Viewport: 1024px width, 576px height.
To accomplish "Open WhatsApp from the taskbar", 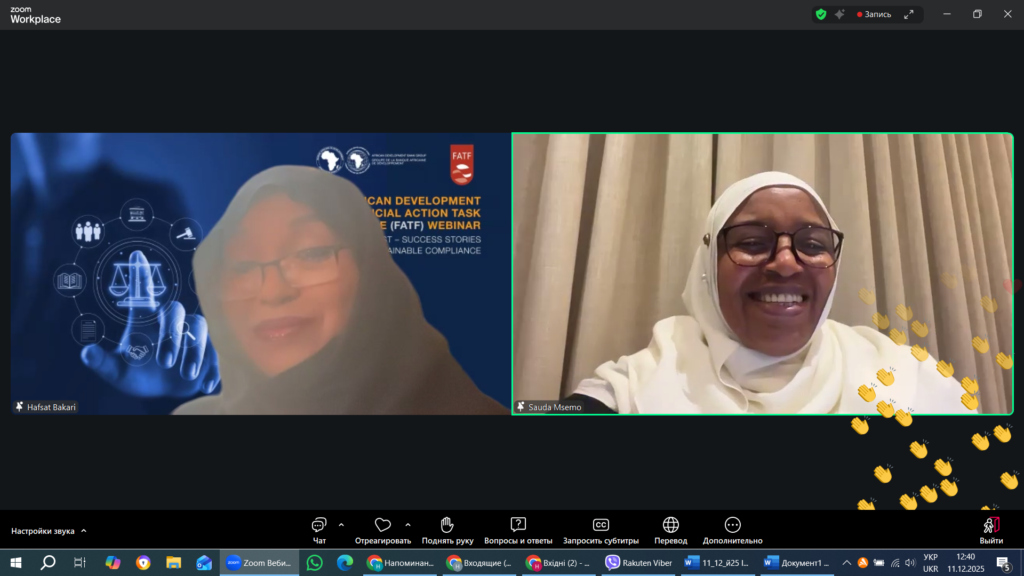I will (315, 563).
